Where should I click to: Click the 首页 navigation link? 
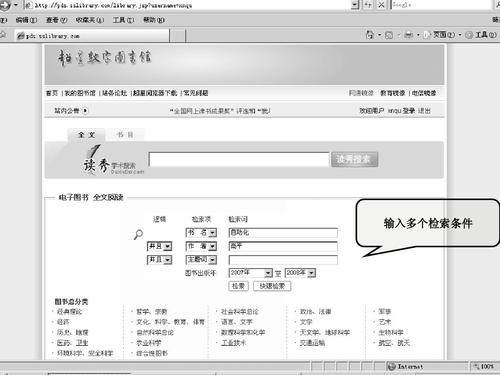(x=52, y=93)
